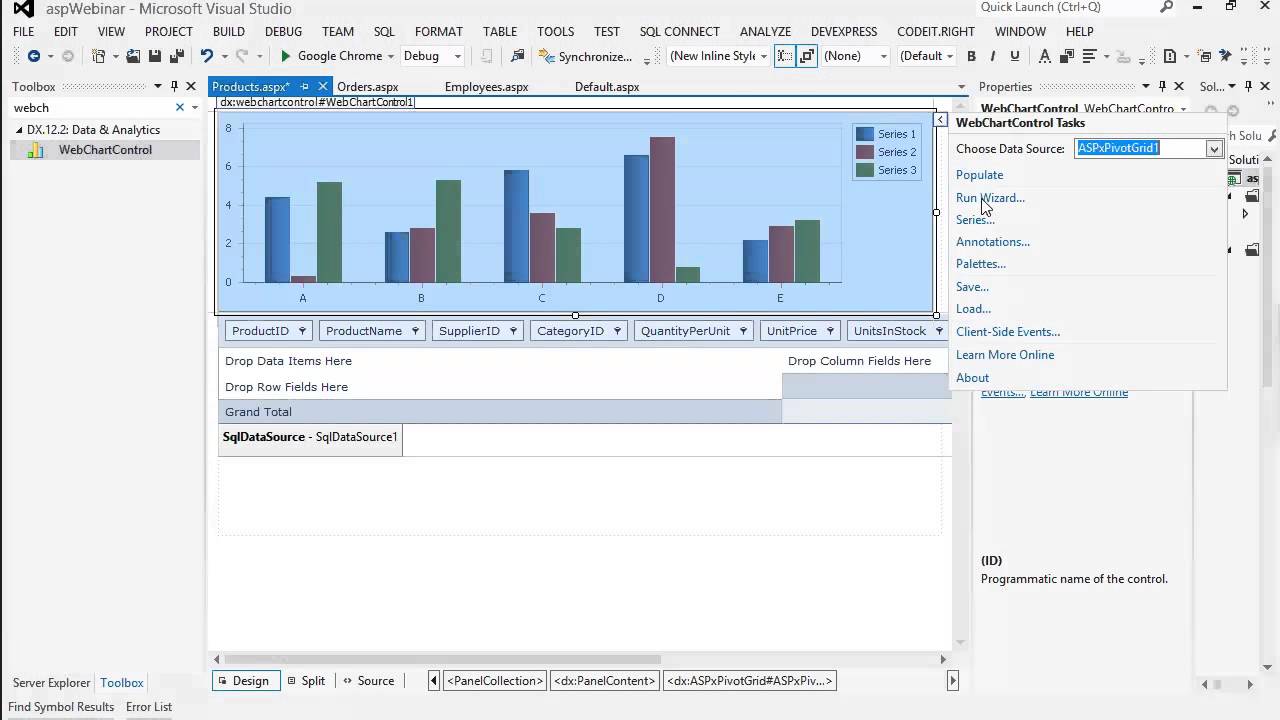Open the Server Explorer tab
This screenshot has height=720, width=1280.
point(51,683)
